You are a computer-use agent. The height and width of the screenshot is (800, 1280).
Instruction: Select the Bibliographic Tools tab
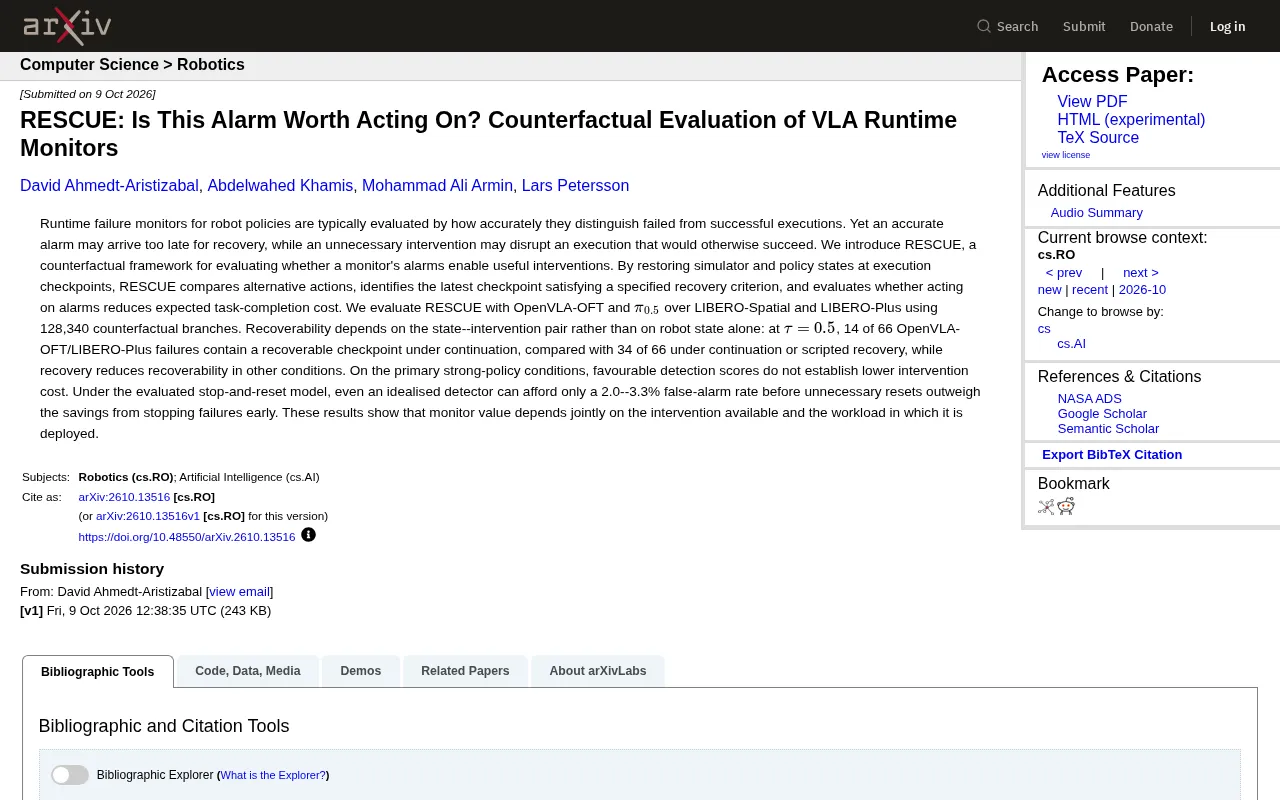pos(98,672)
